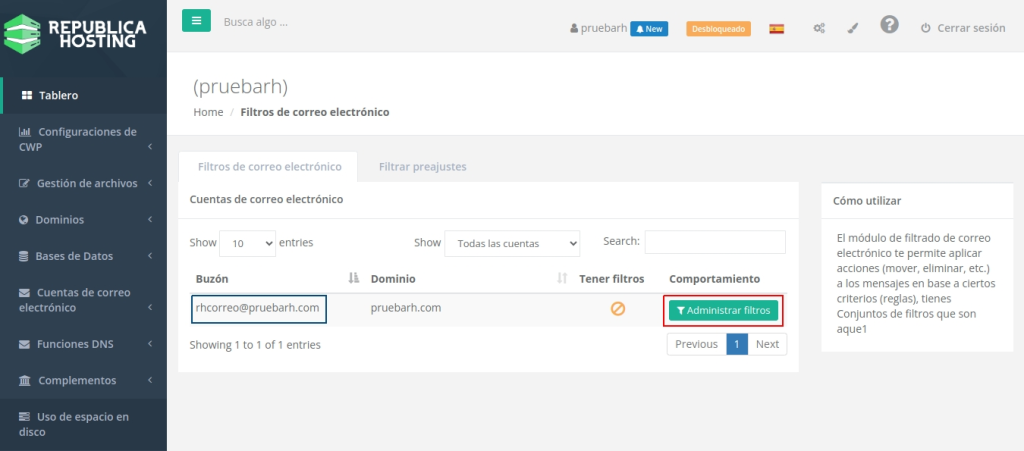
Task: Open the settings gears icon in top bar
Action: click(x=819, y=28)
